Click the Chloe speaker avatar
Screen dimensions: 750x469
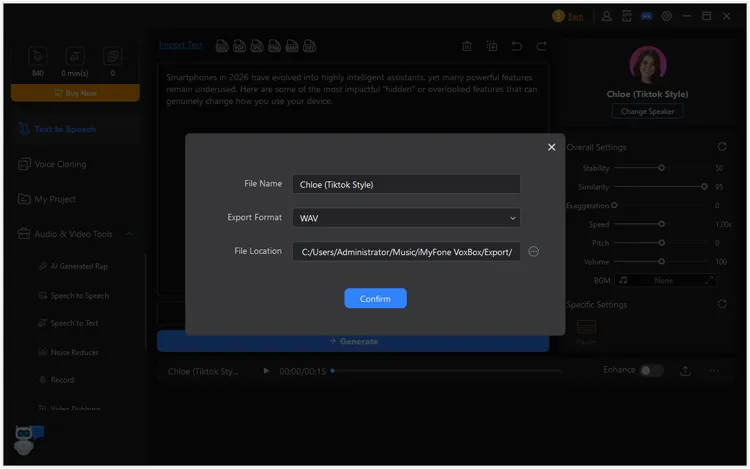pos(648,65)
